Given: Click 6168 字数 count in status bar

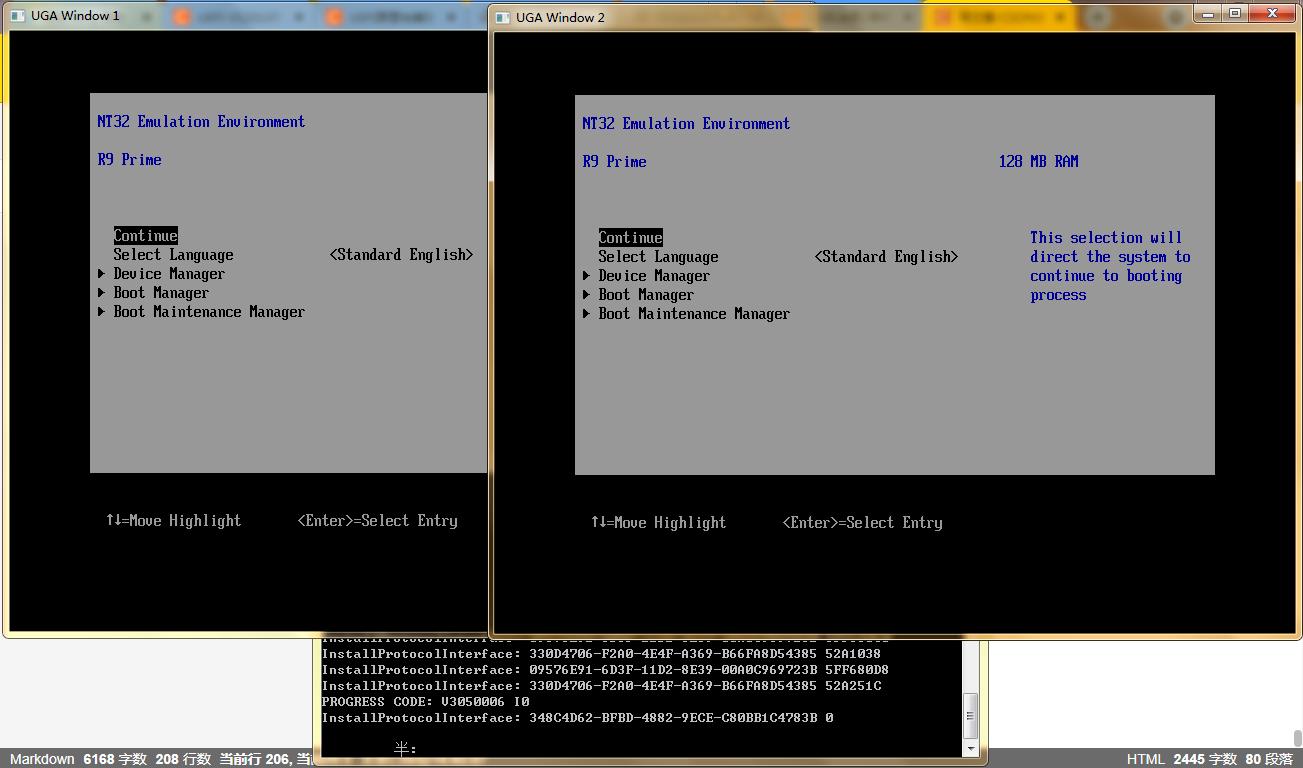Looking at the screenshot, I should coord(115,759).
